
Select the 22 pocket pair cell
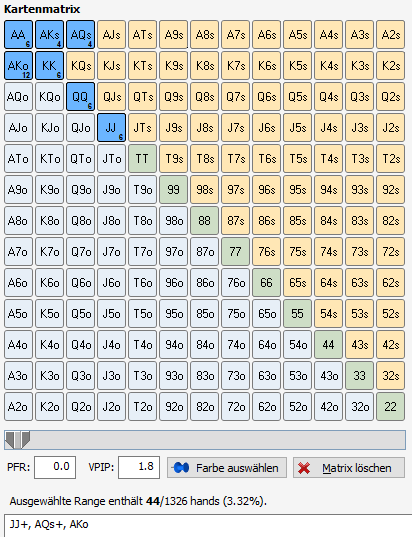[390, 407]
